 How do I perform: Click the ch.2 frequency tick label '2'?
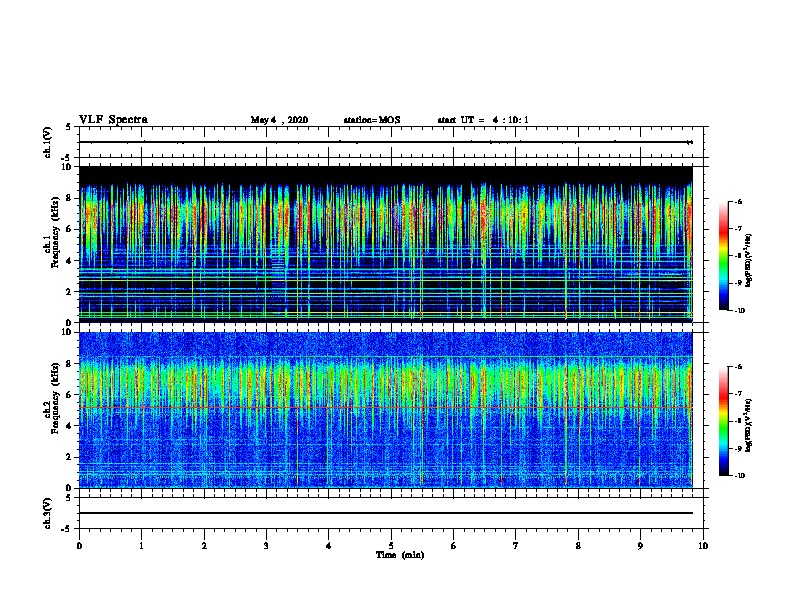coord(69,457)
